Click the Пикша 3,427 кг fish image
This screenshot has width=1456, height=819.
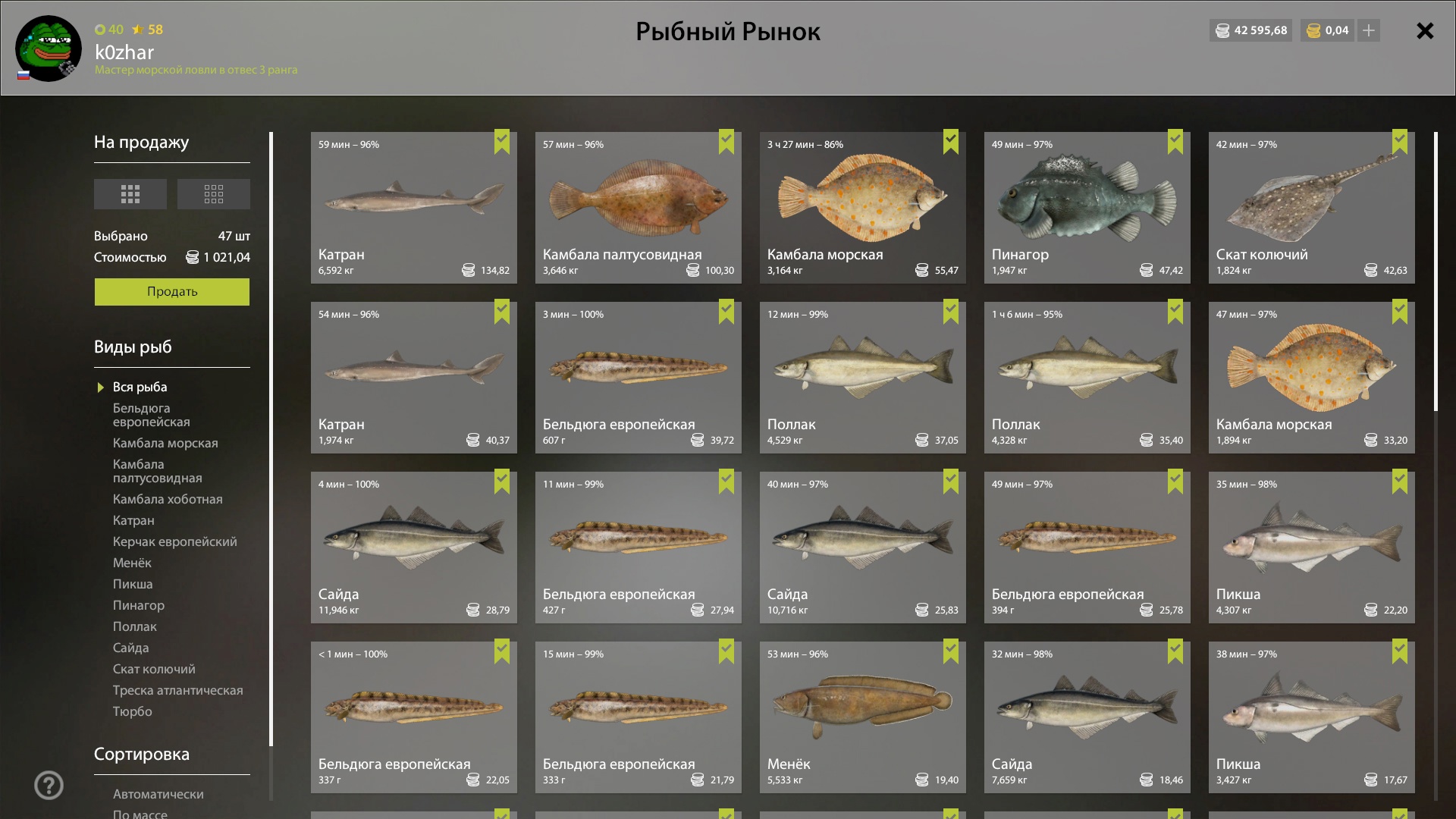coord(1312,708)
